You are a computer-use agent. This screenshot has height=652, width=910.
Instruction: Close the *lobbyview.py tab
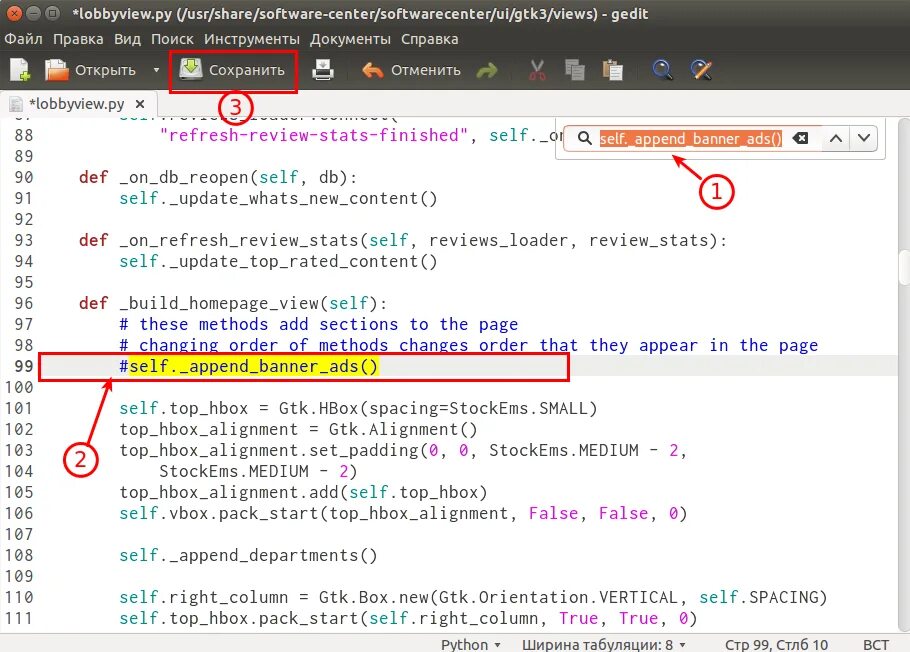[140, 104]
